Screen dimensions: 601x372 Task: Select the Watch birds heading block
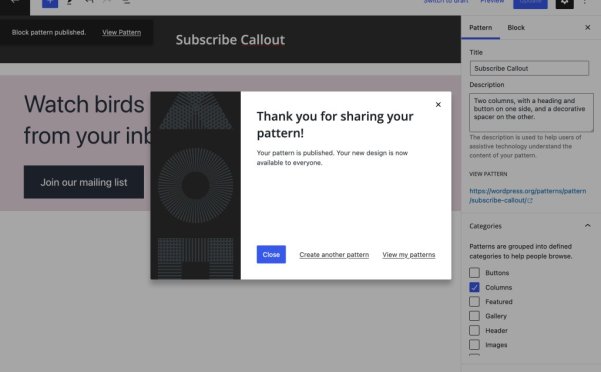(x=87, y=120)
